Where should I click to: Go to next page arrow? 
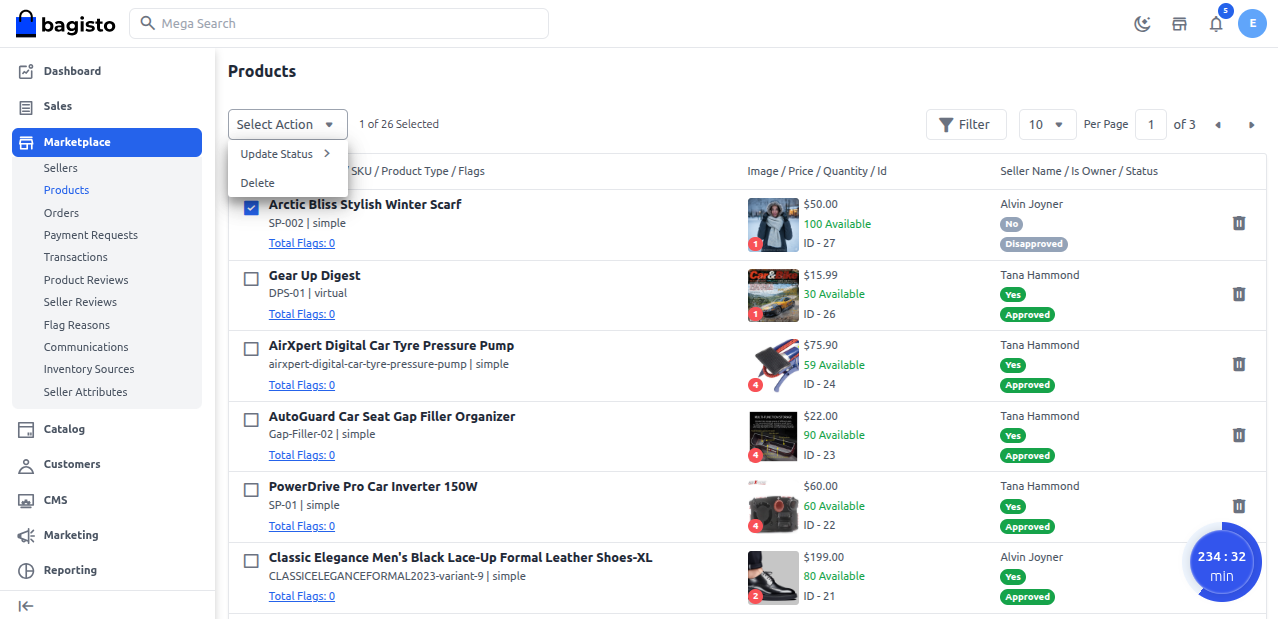[x=1251, y=125]
